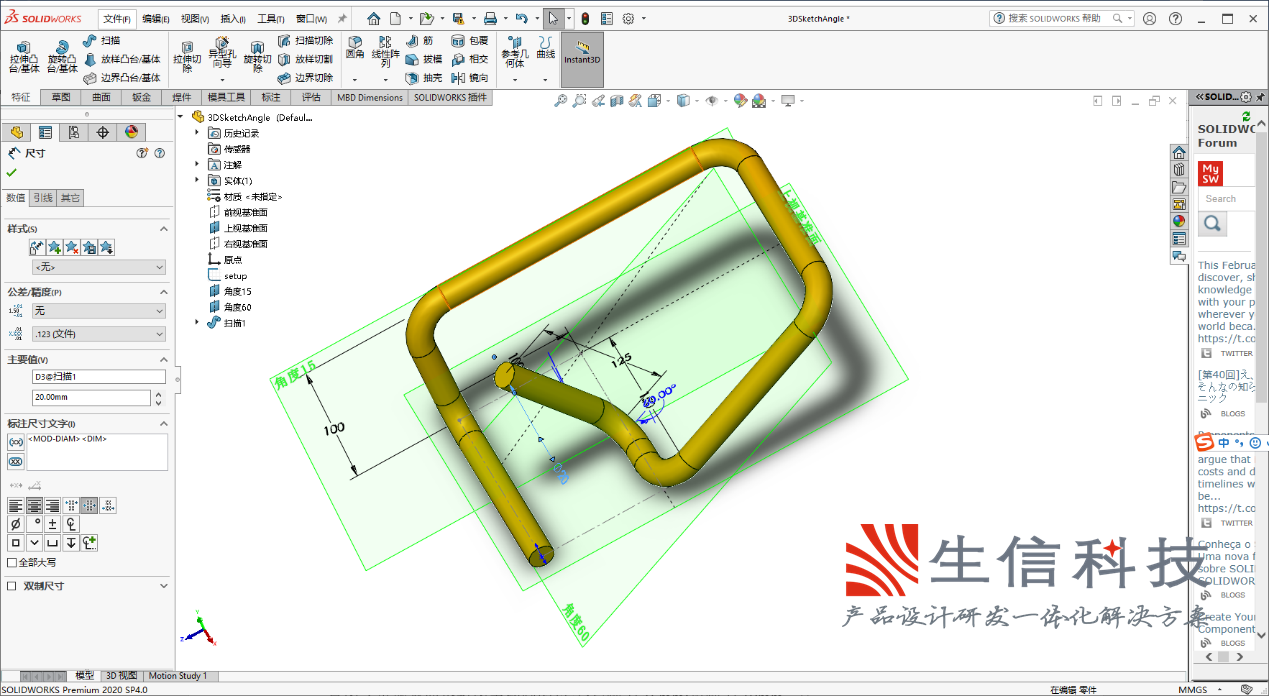Open the .123 (文件) precision dropdown
The width and height of the screenshot is (1269, 696).
point(99,334)
